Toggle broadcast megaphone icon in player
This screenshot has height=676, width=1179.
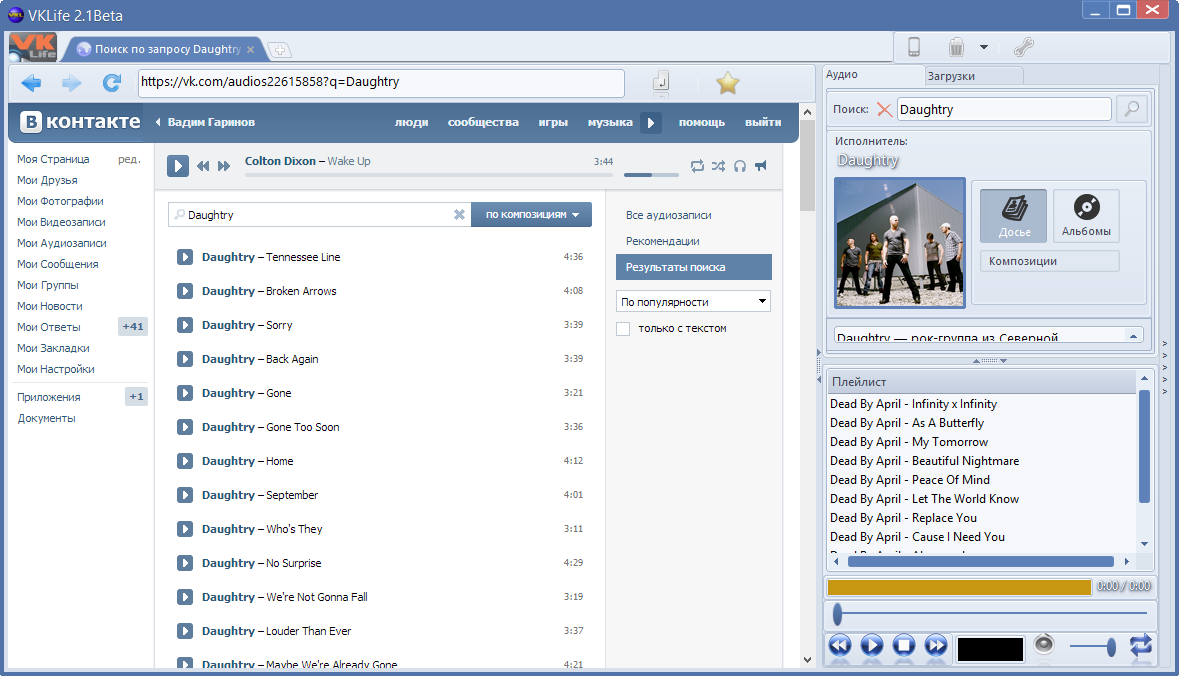tap(761, 165)
